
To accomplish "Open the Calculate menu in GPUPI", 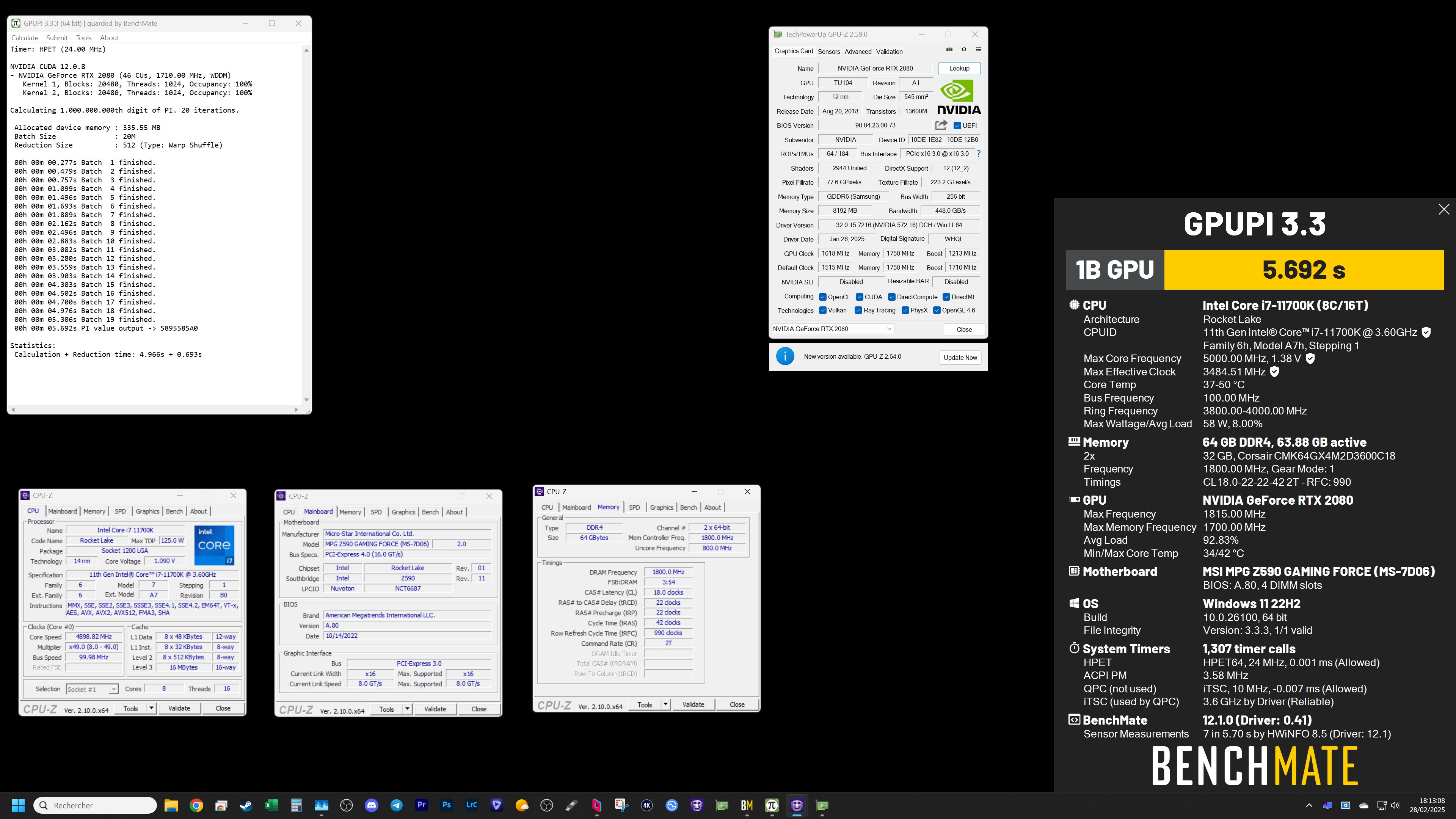I will [x=24, y=38].
